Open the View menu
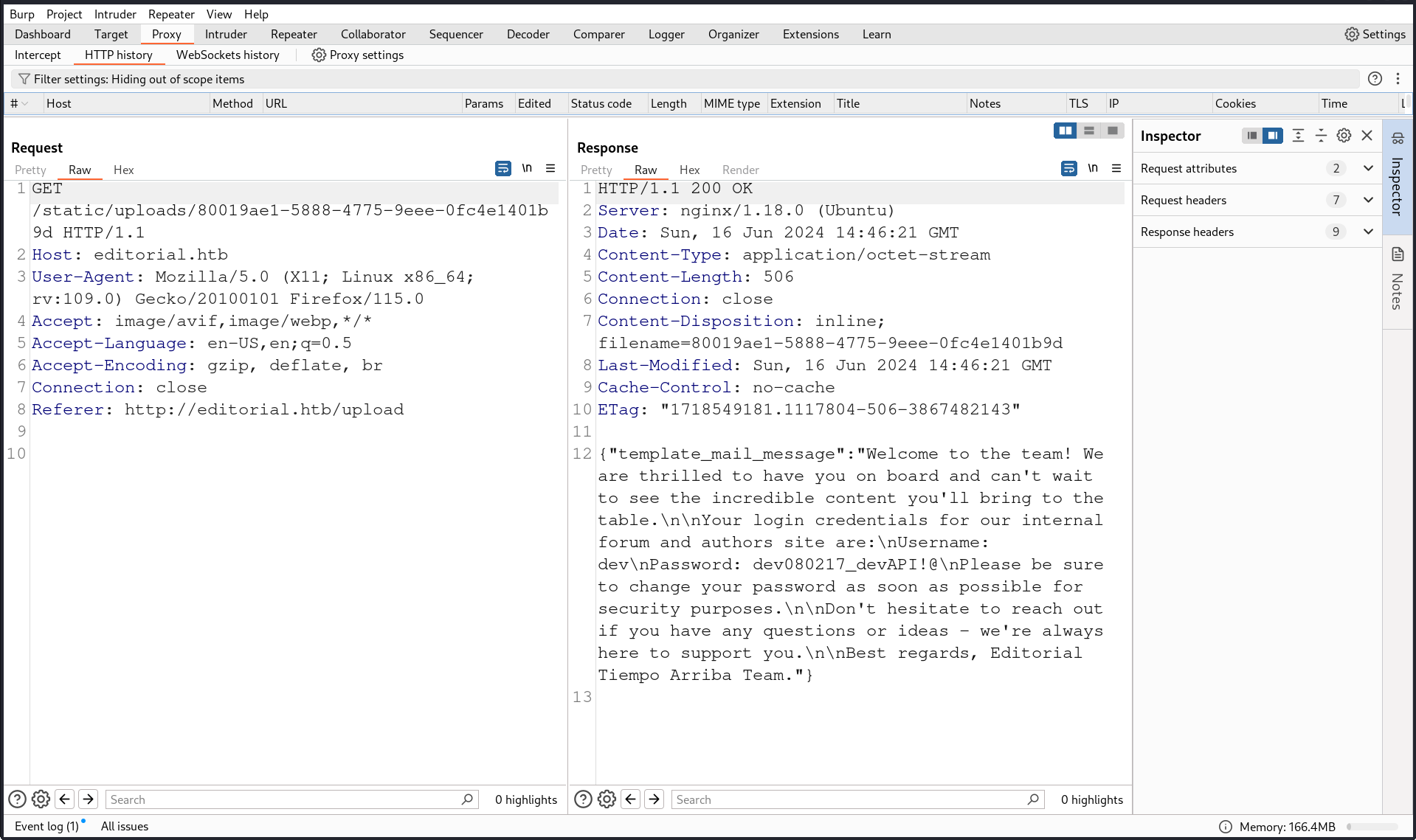 point(219,14)
